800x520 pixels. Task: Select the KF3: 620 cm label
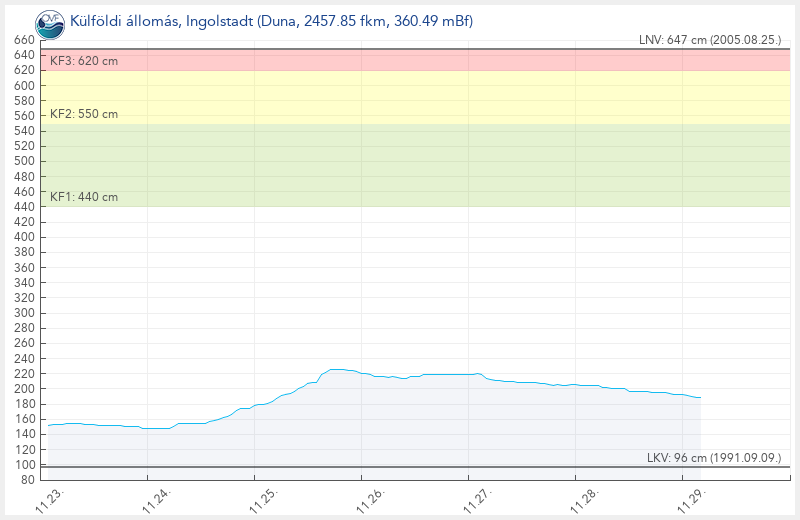pyautogui.click(x=84, y=61)
